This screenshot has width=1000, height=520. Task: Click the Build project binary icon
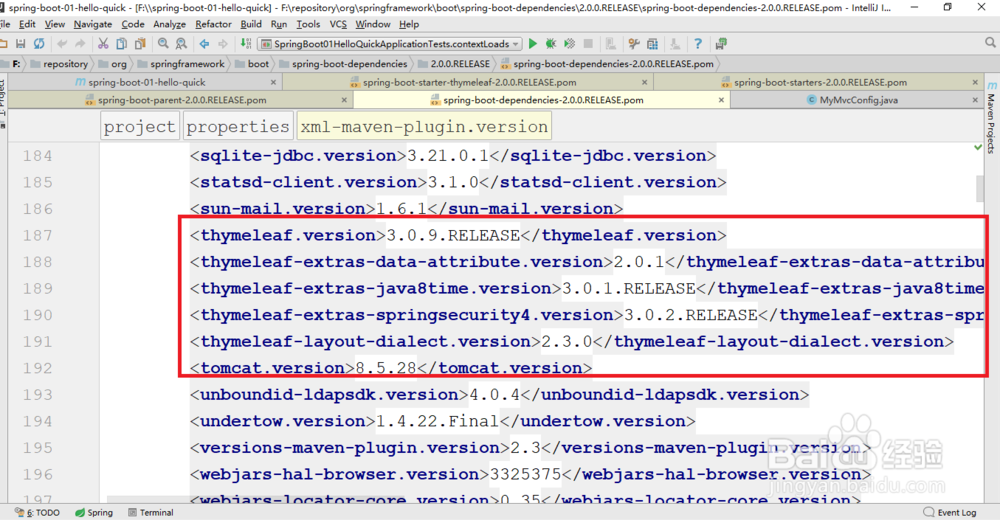(246, 44)
